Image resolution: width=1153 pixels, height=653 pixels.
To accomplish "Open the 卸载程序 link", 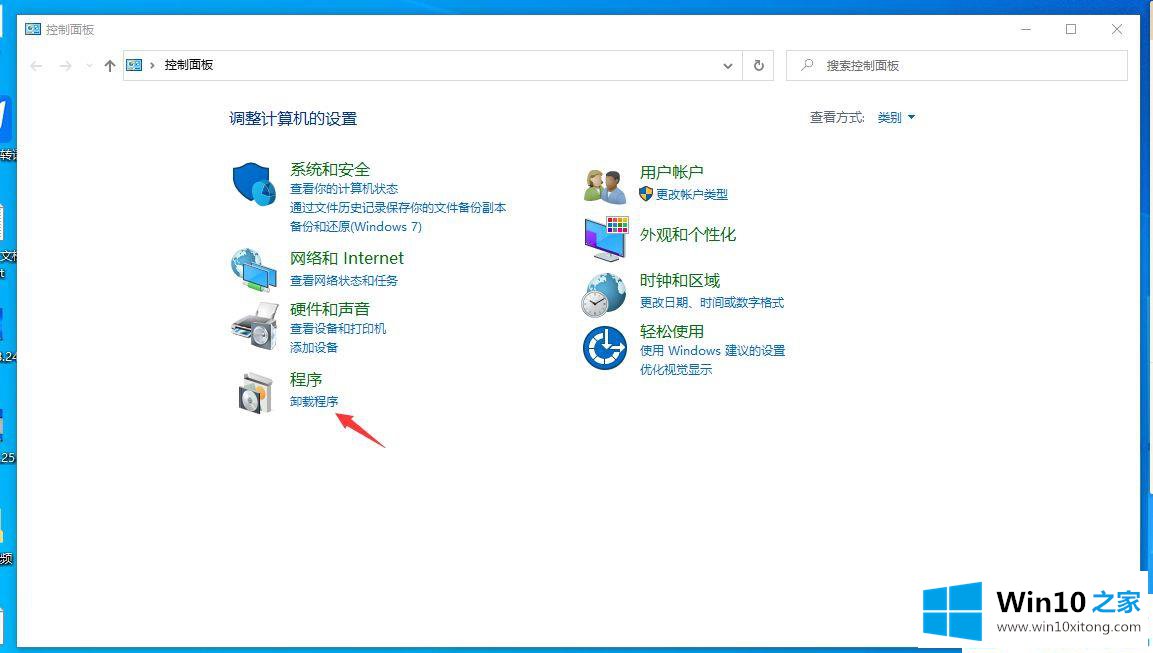I will pos(314,401).
